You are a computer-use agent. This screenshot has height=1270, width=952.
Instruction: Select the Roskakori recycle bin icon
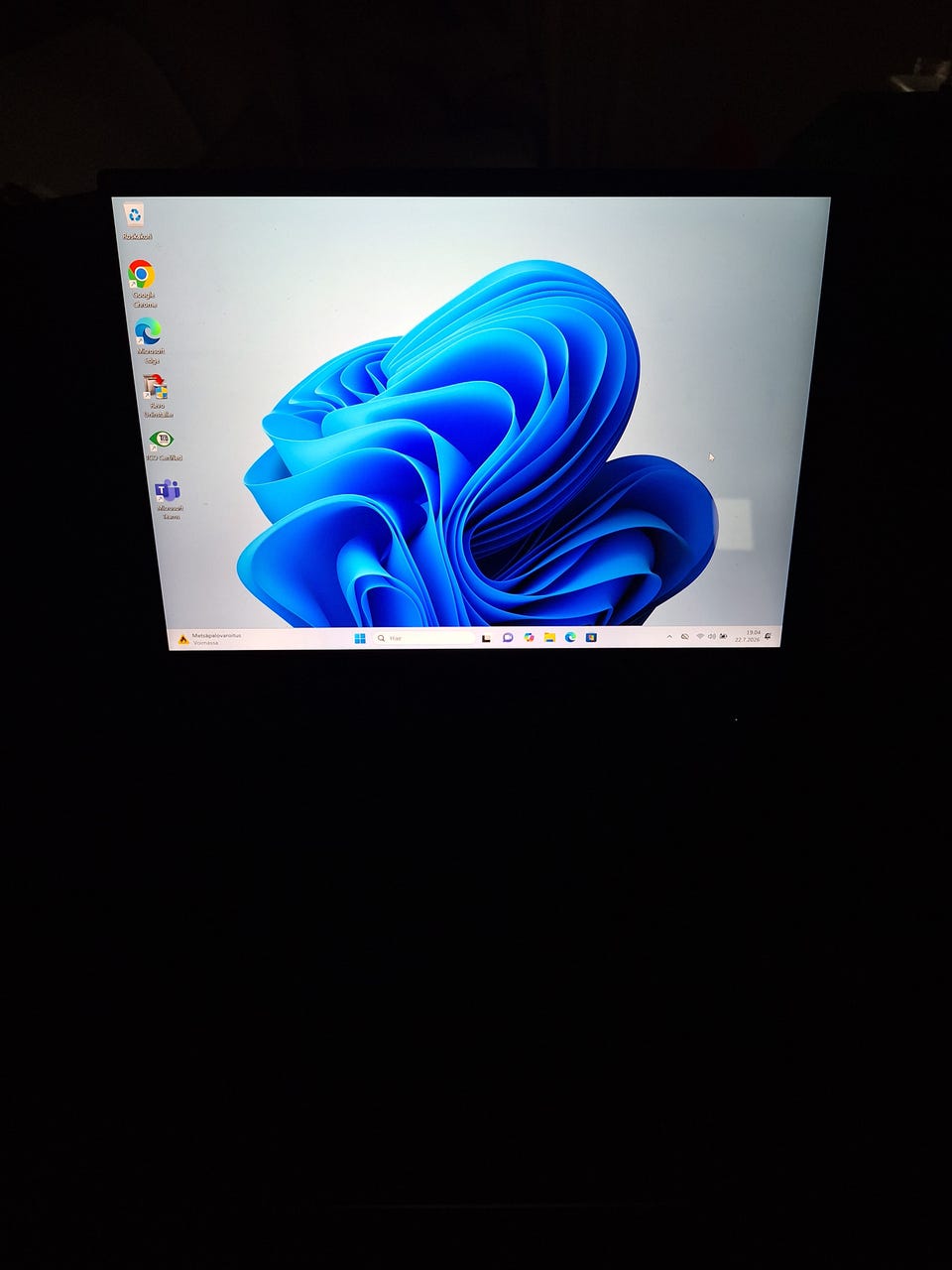tap(136, 221)
